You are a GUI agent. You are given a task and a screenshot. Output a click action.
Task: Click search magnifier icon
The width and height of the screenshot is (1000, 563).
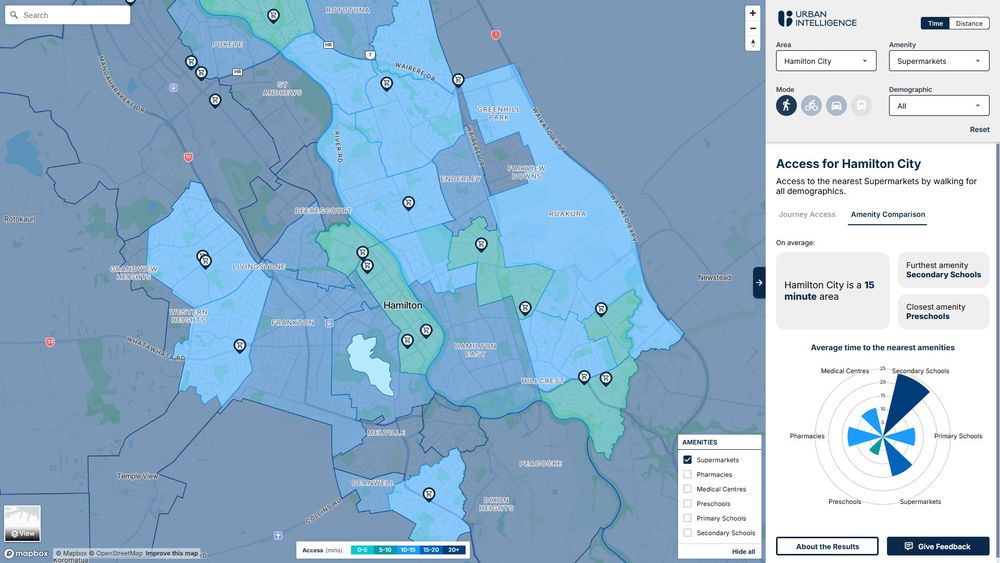pyautogui.click(x=14, y=15)
